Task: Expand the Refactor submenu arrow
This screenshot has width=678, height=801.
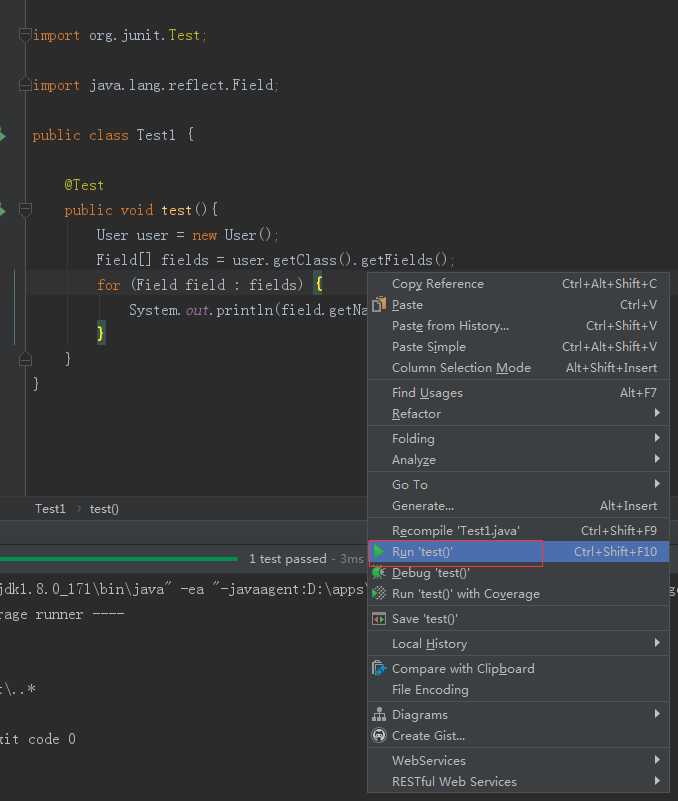Action: (657, 413)
